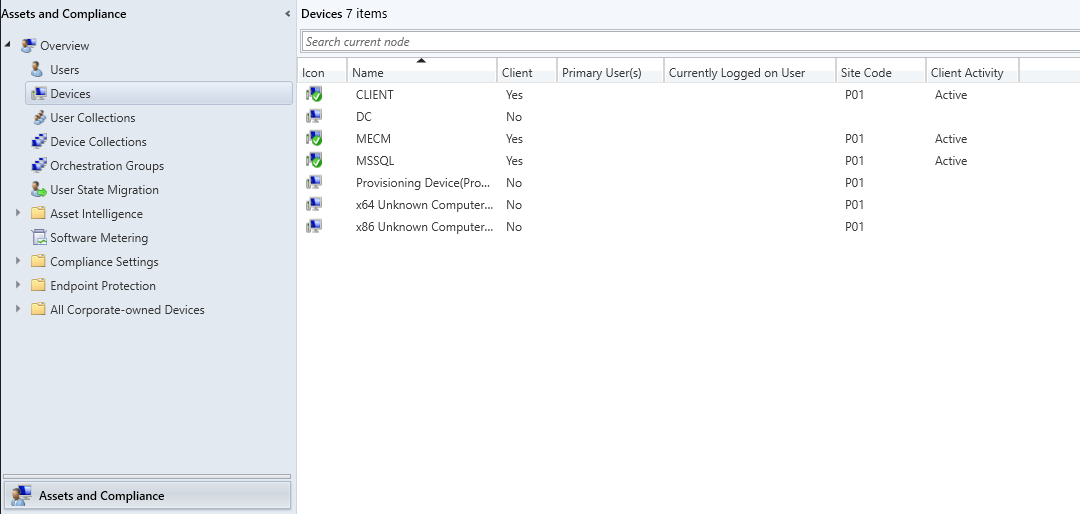The height and width of the screenshot is (514, 1080).
Task: Click the Software Metering icon
Action: pos(38,238)
